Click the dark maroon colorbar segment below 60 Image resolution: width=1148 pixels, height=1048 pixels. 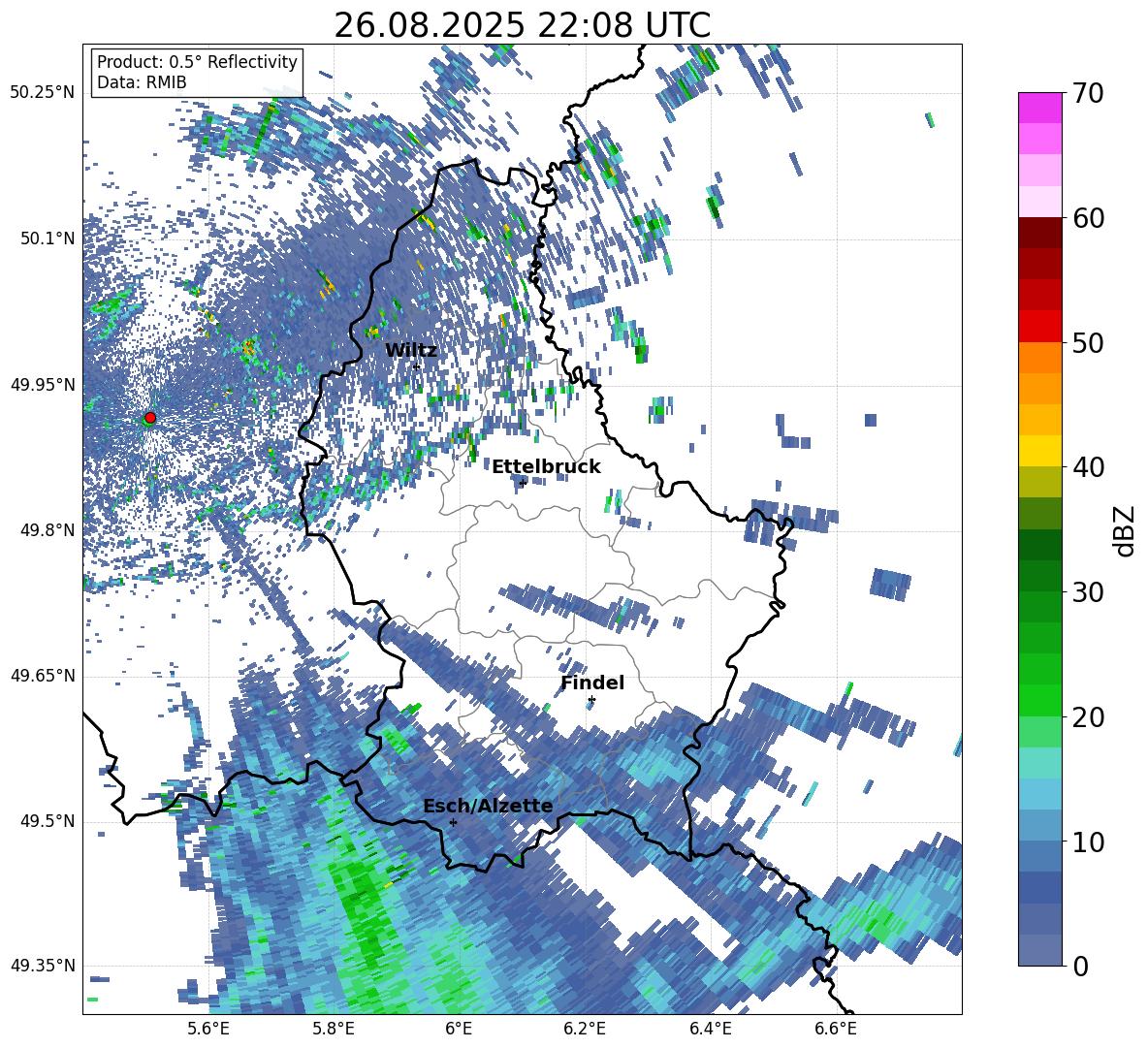coord(1040,233)
